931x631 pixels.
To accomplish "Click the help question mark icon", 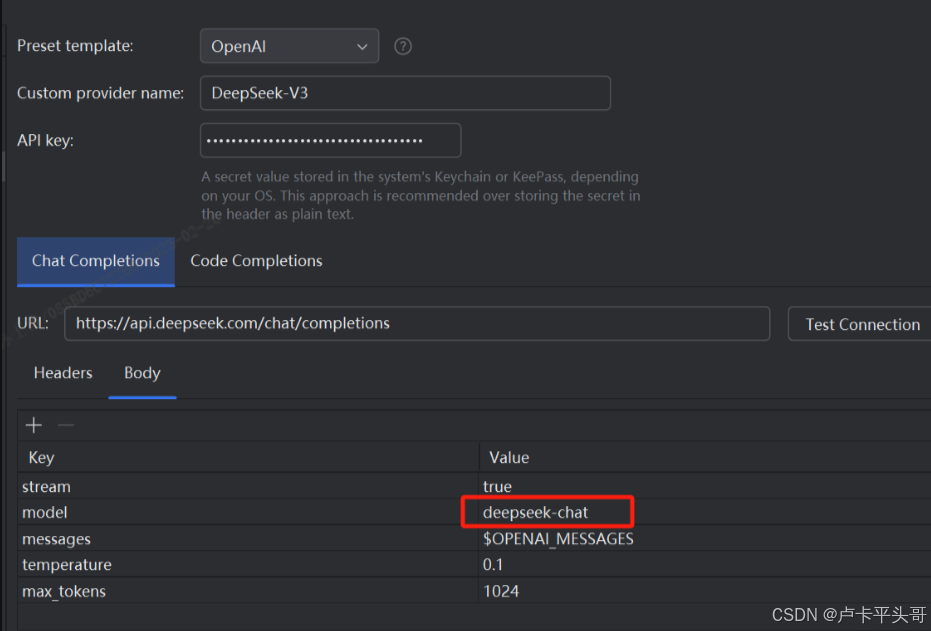I will [403, 46].
